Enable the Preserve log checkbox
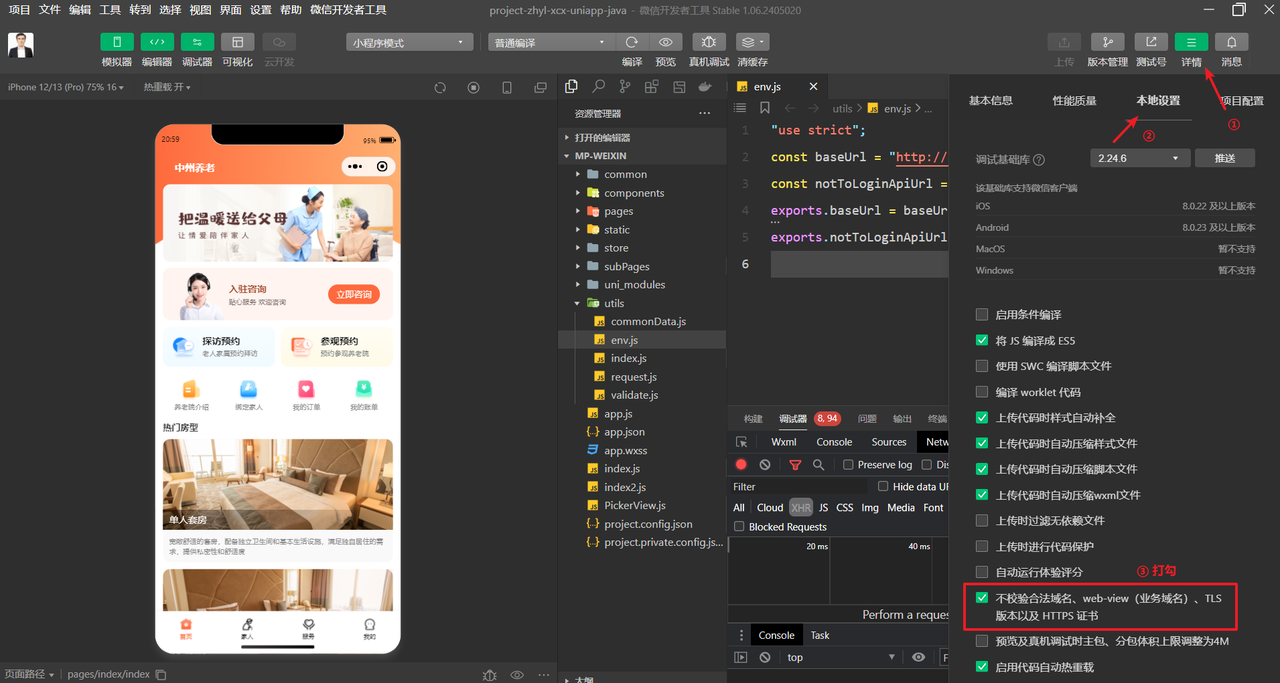Viewport: 1280px width, 683px height. tap(848, 464)
